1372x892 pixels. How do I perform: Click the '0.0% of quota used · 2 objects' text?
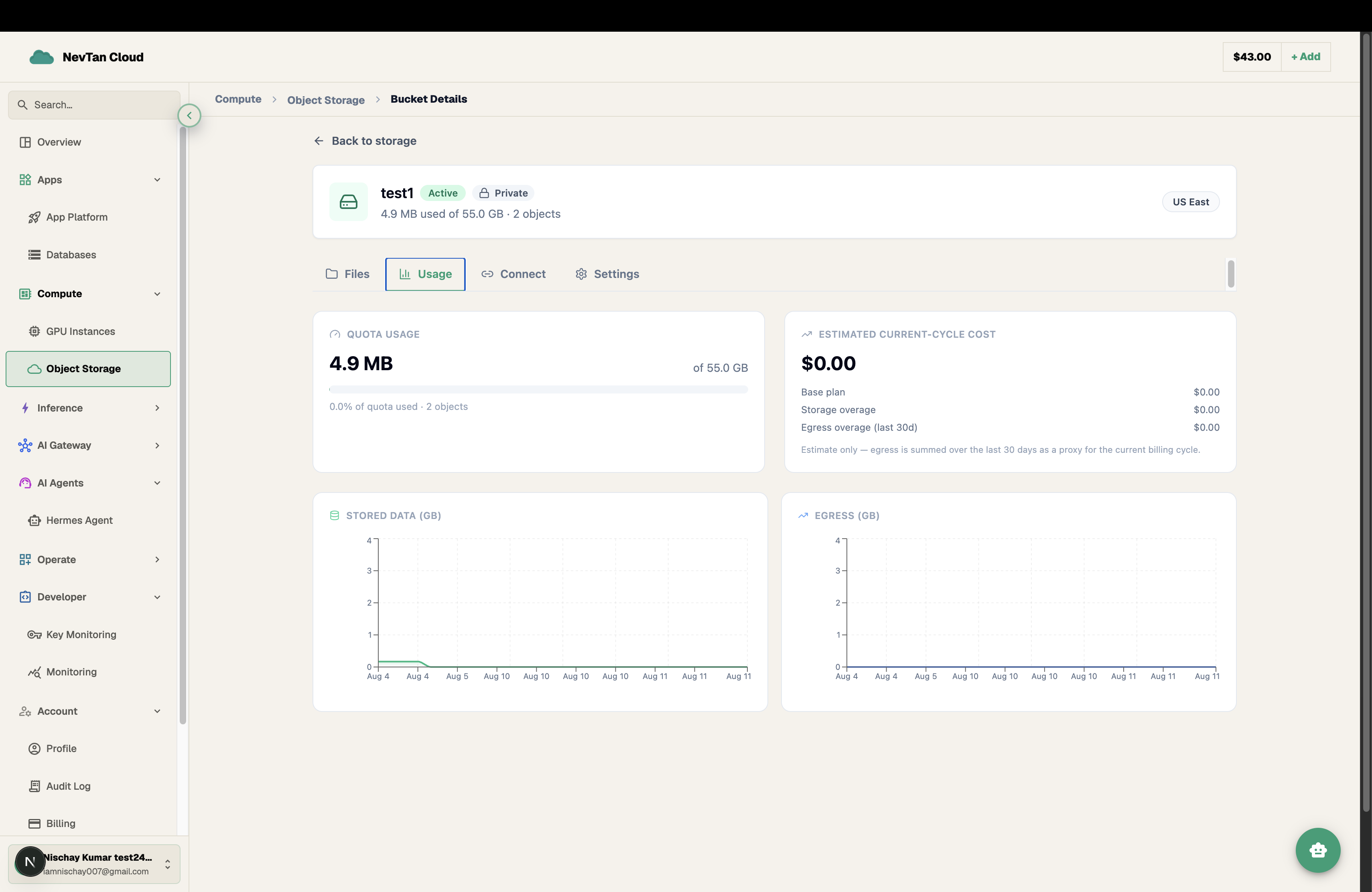coord(398,407)
